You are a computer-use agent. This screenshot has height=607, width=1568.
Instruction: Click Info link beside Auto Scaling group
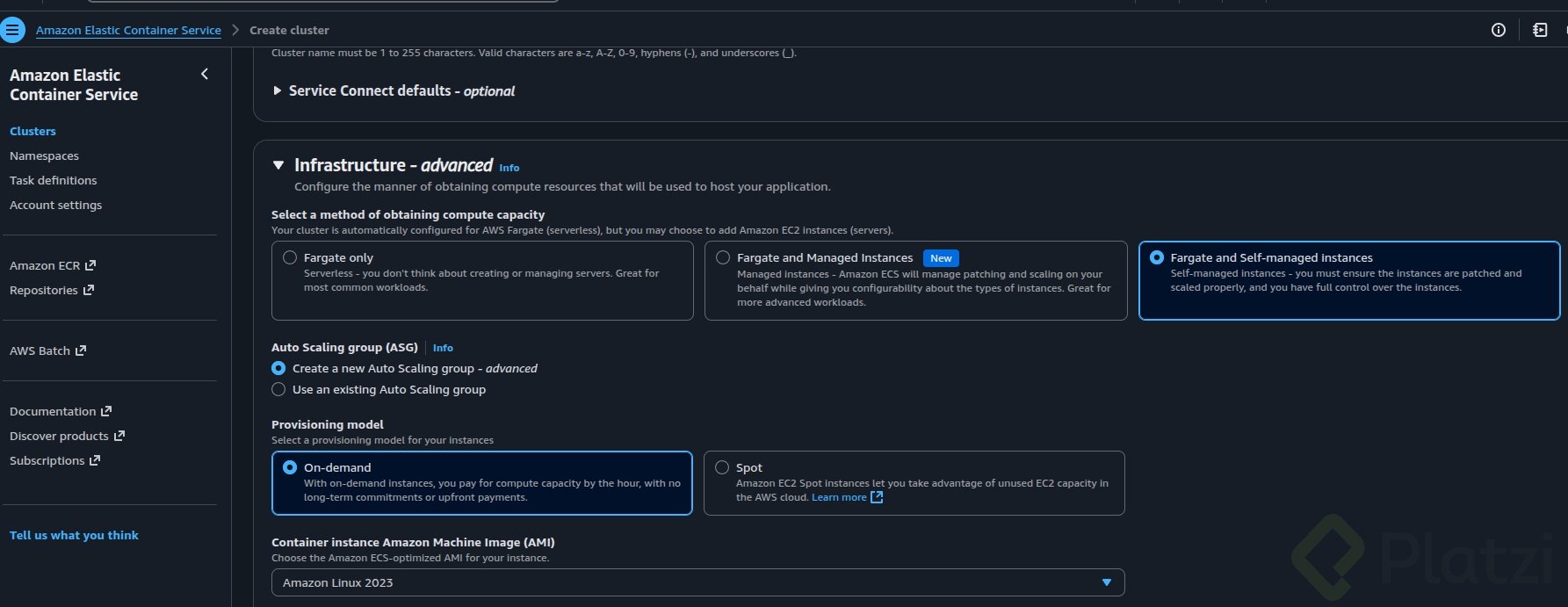tap(443, 348)
